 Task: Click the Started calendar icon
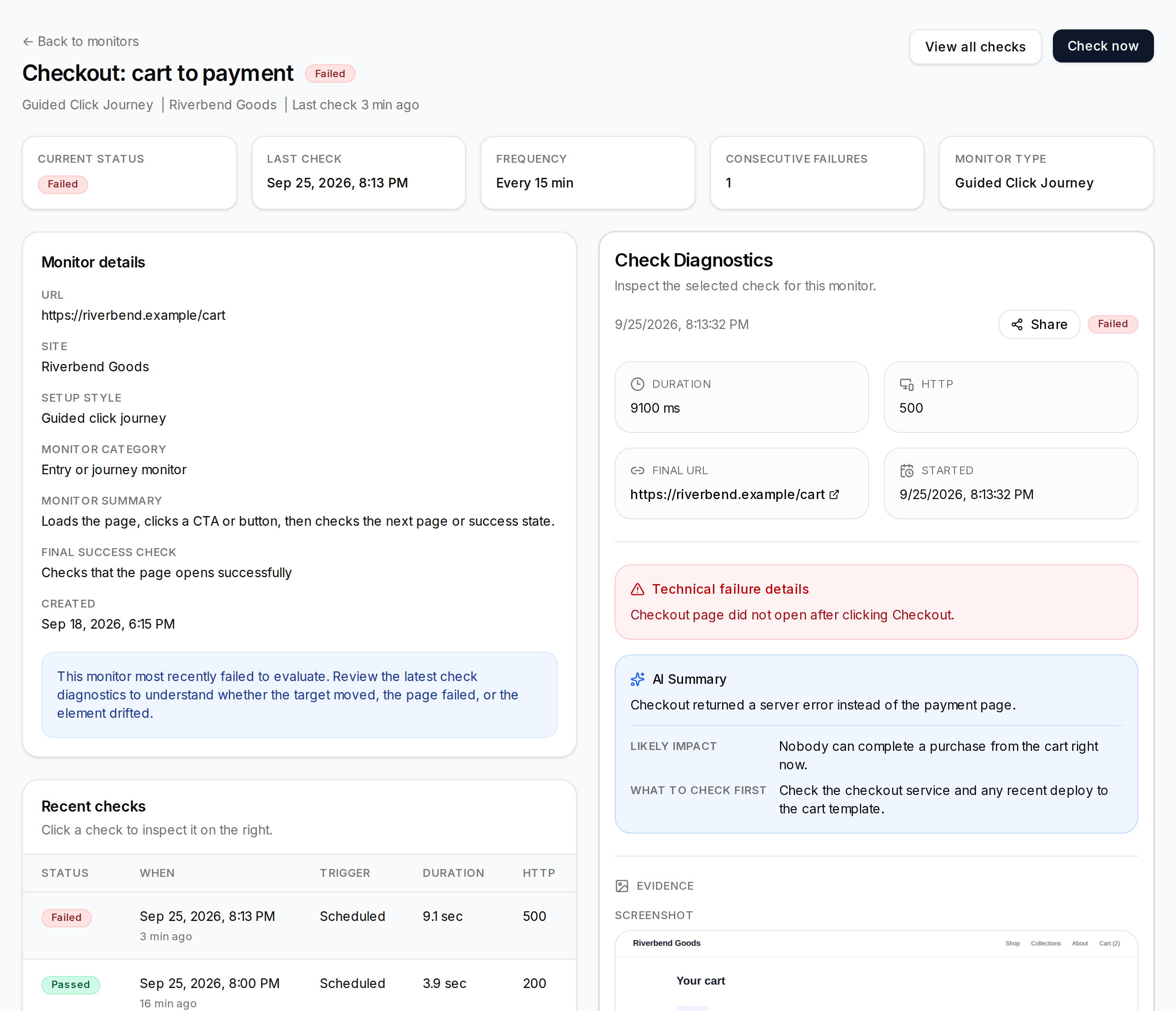[x=906, y=471]
